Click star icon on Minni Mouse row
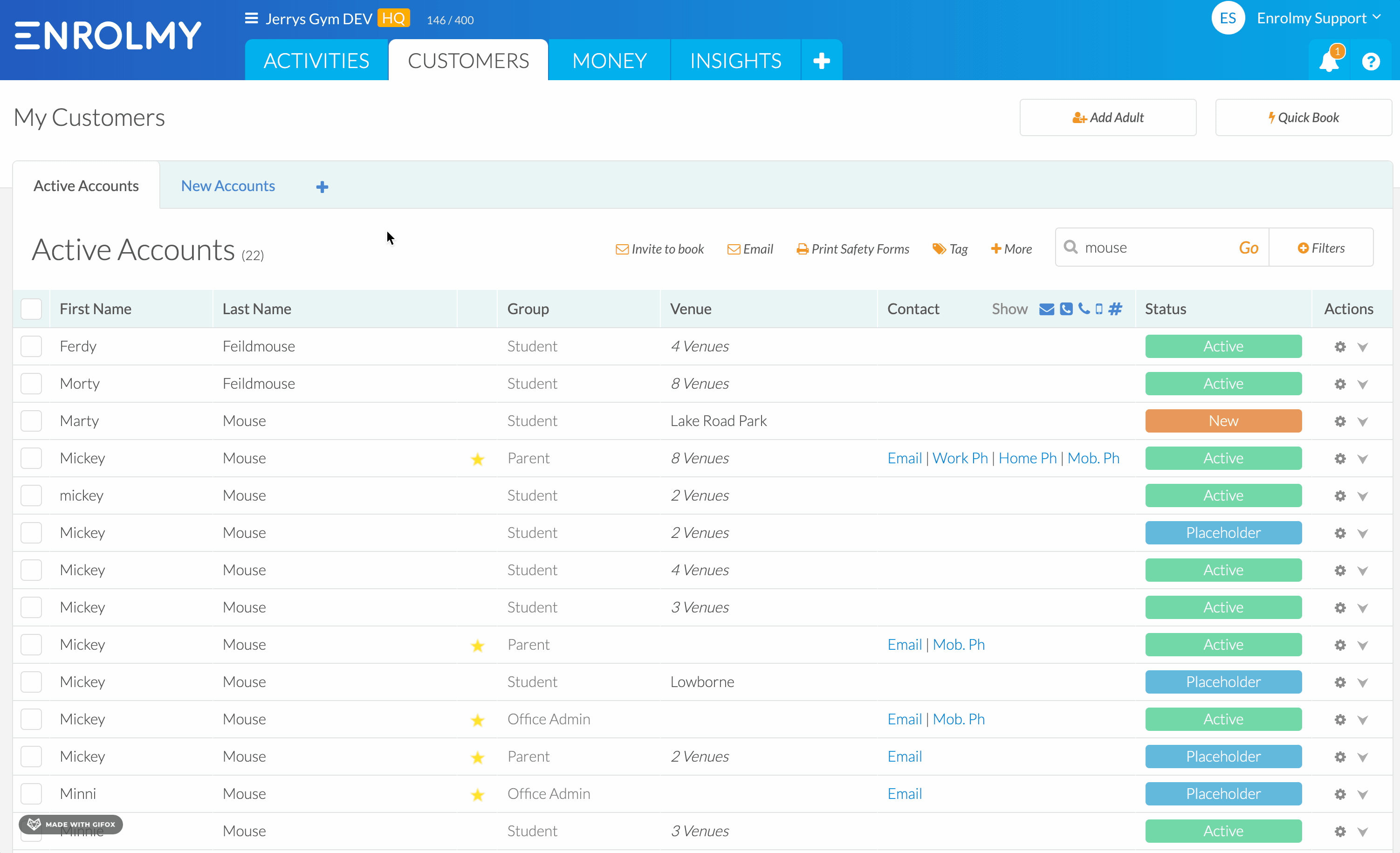The width and height of the screenshot is (1400, 853). coord(477,794)
